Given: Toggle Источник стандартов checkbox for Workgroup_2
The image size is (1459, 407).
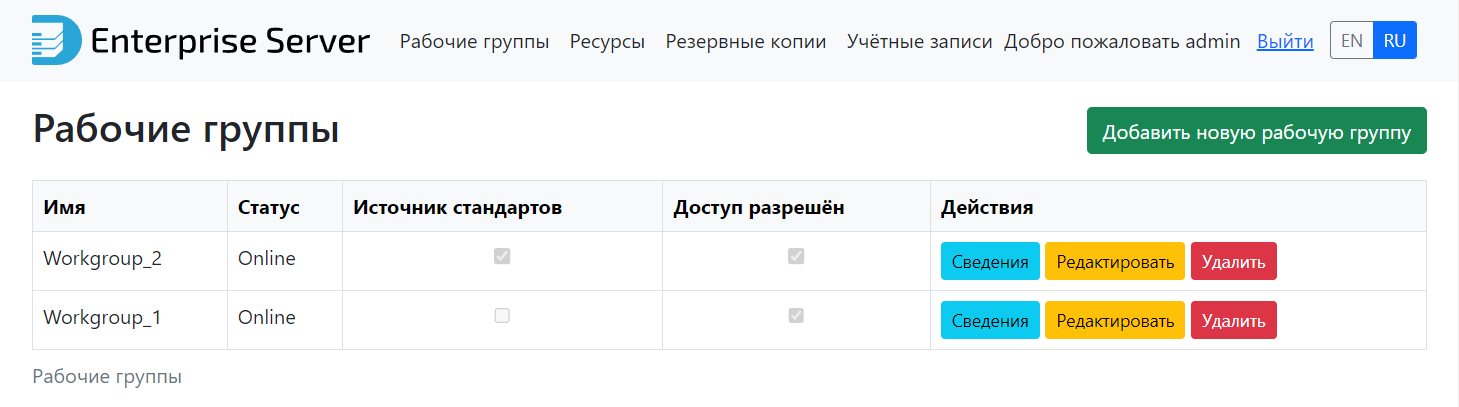Looking at the screenshot, I should tap(502, 257).
